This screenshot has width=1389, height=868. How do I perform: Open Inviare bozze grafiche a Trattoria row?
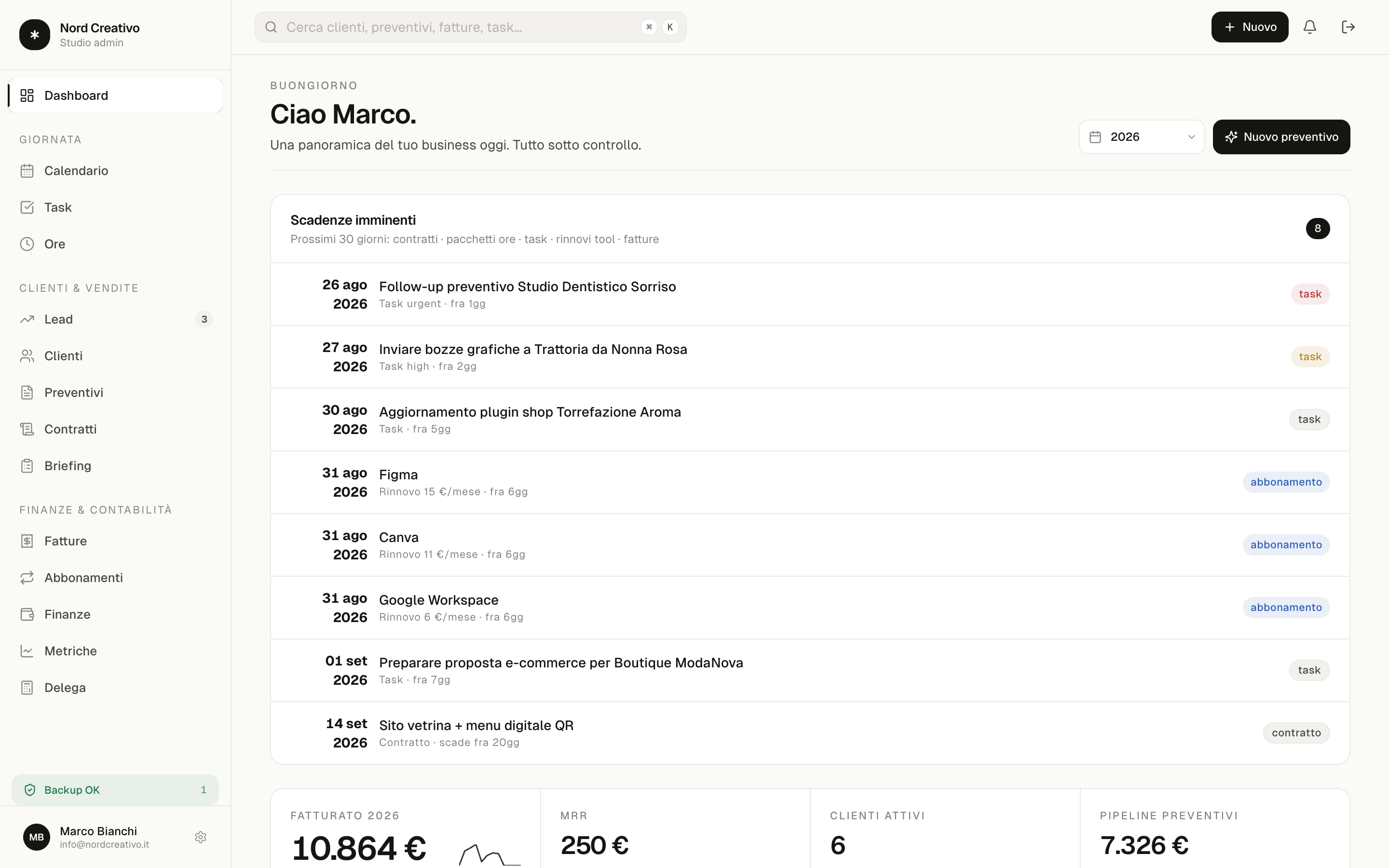[x=810, y=357]
